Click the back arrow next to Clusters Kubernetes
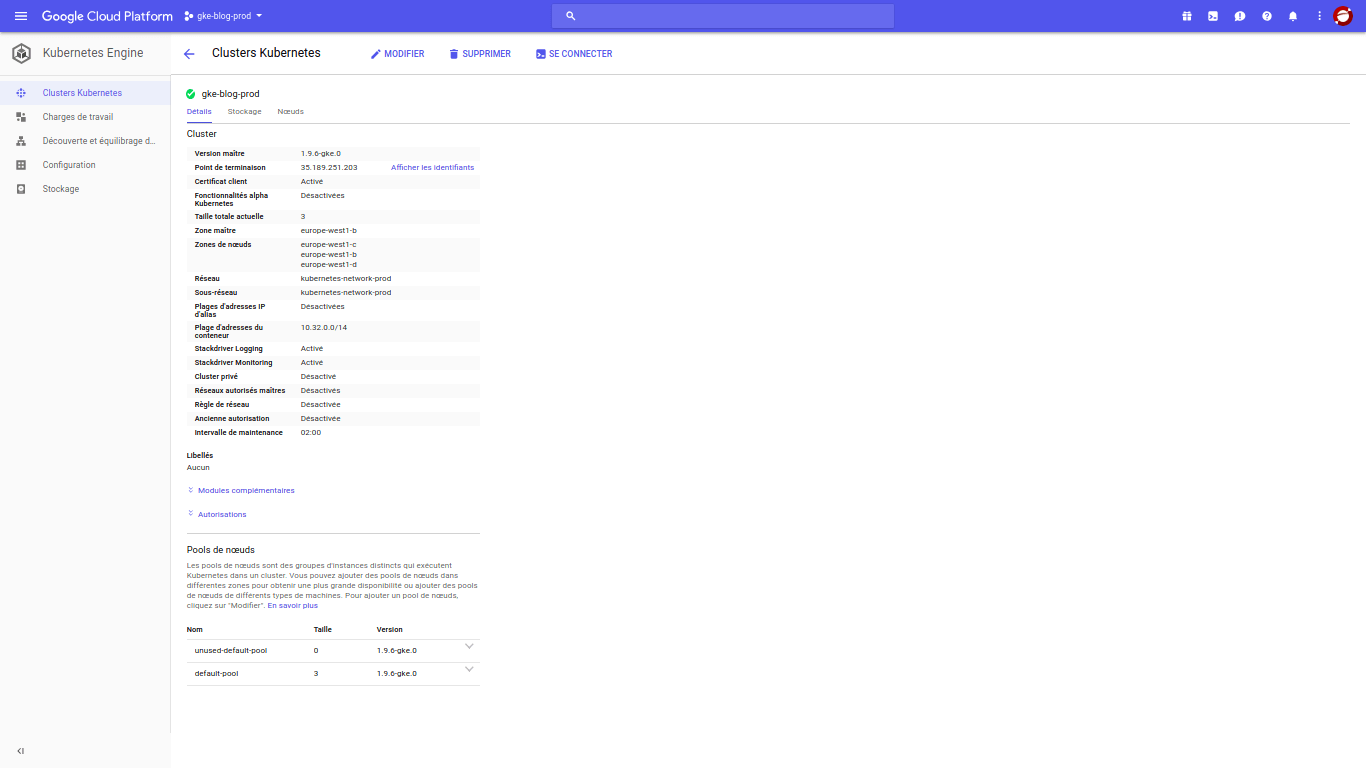The width and height of the screenshot is (1366, 768). click(x=189, y=54)
